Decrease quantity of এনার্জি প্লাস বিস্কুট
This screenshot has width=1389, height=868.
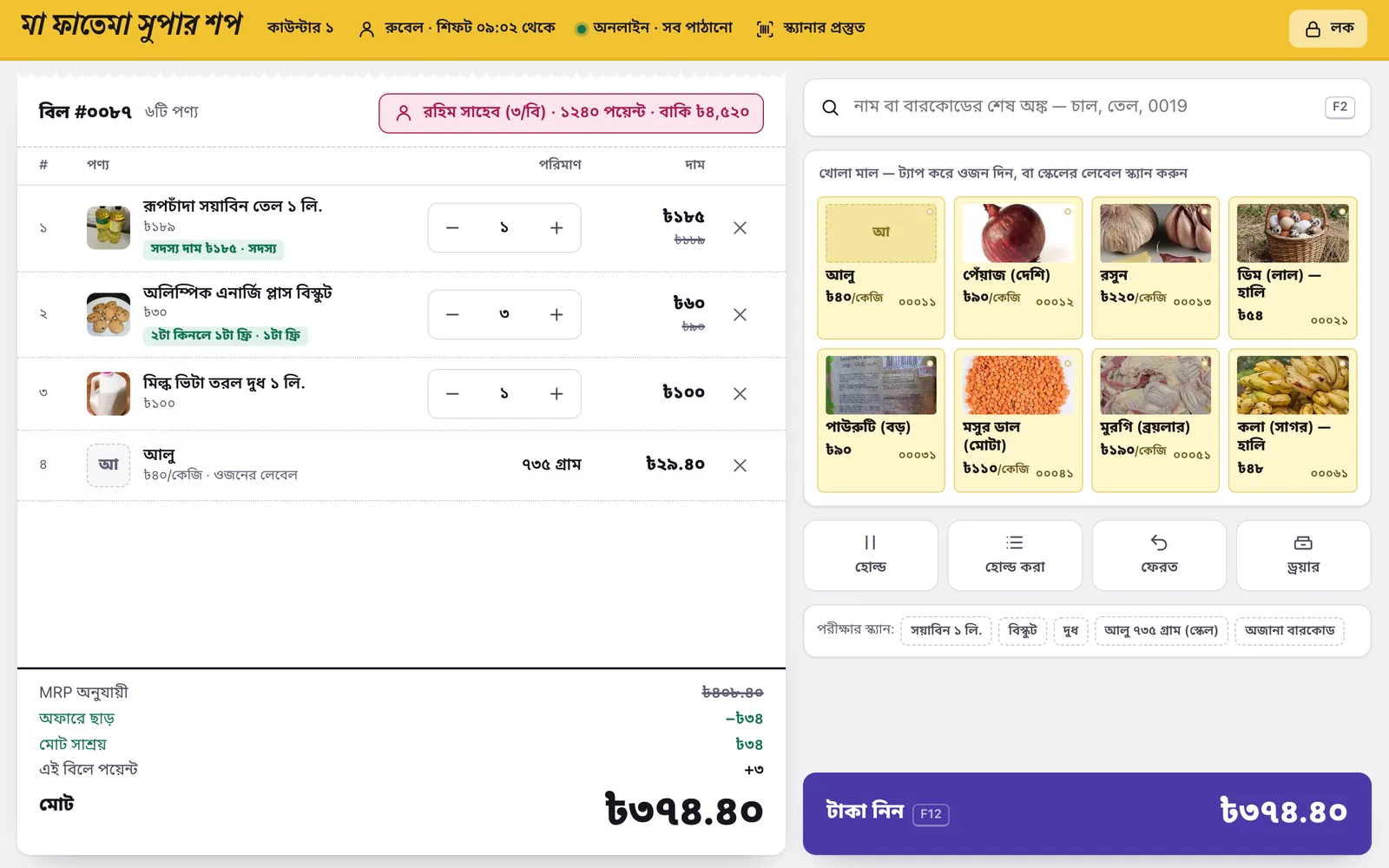pyautogui.click(x=452, y=315)
